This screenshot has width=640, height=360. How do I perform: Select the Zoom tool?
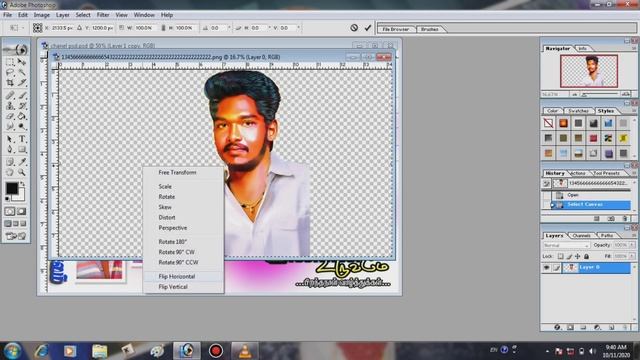click(x=22, y=172)
